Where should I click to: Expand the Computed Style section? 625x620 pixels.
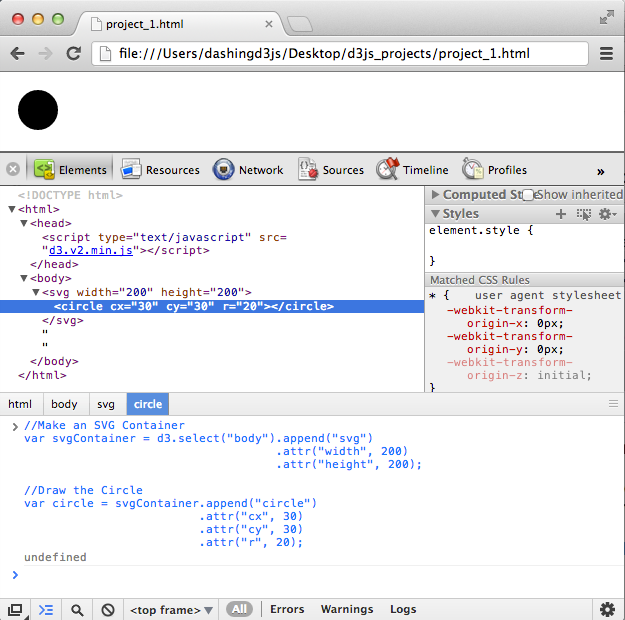pyautogui.click(x=435, y=195)
